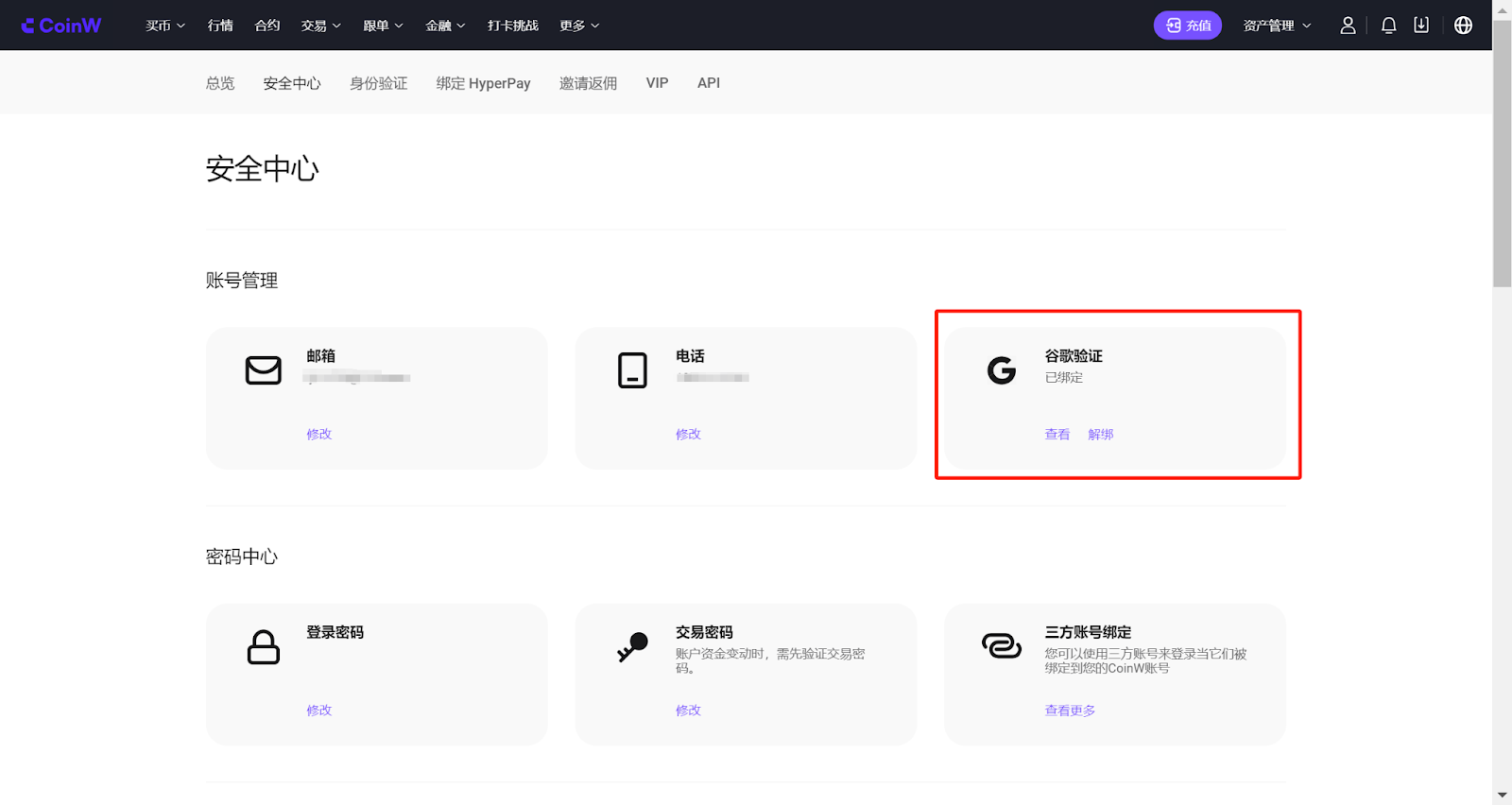
Task: Expand the 跟单 dropdown menu
Action: click(384, 26)
